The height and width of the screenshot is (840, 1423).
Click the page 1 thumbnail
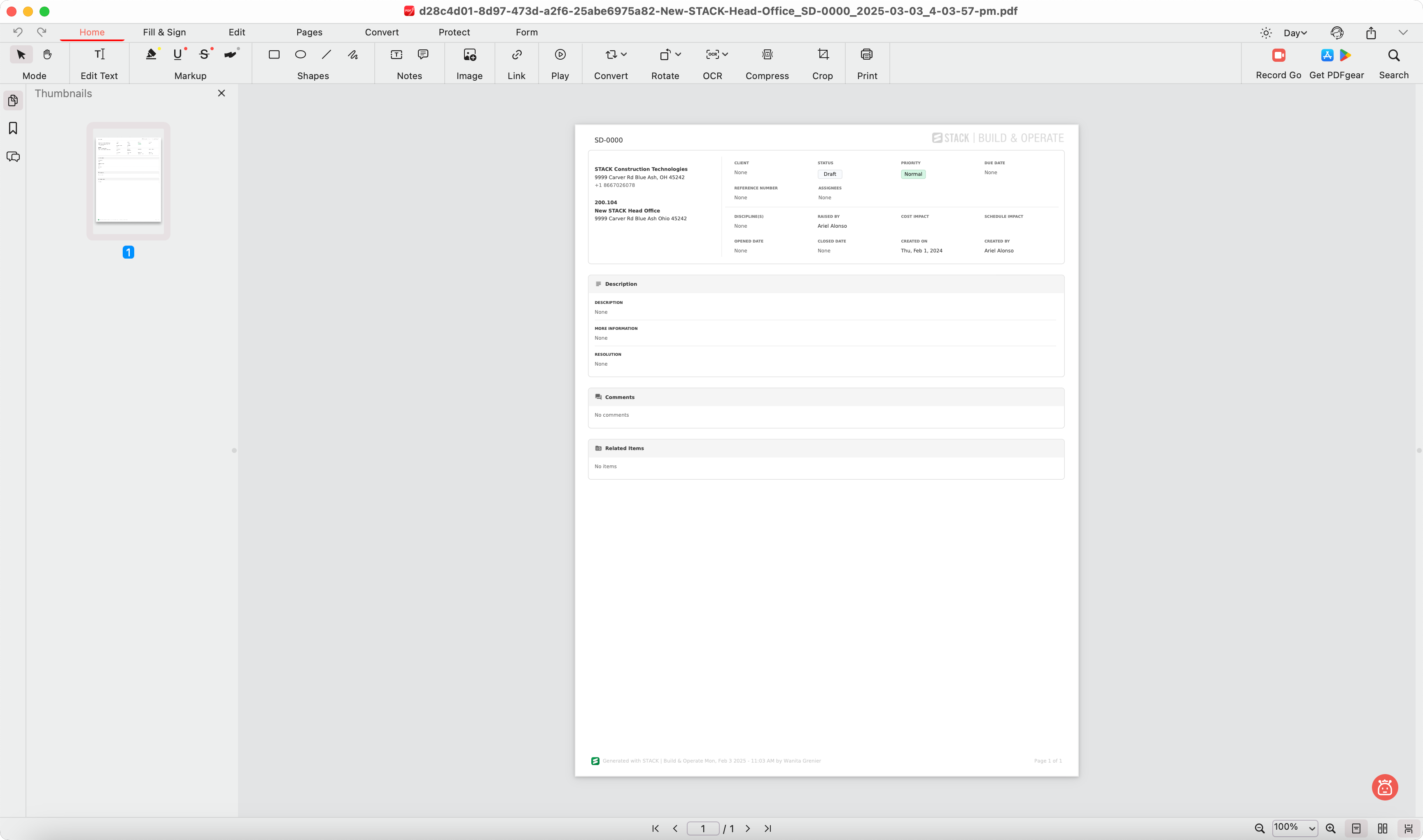click(128, 180)
